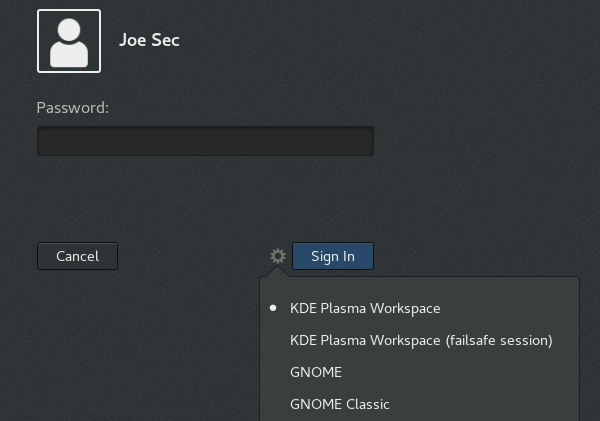The image size is (600, 421).
Task: Go back to user list with Cancel
Action: [77, 256]
